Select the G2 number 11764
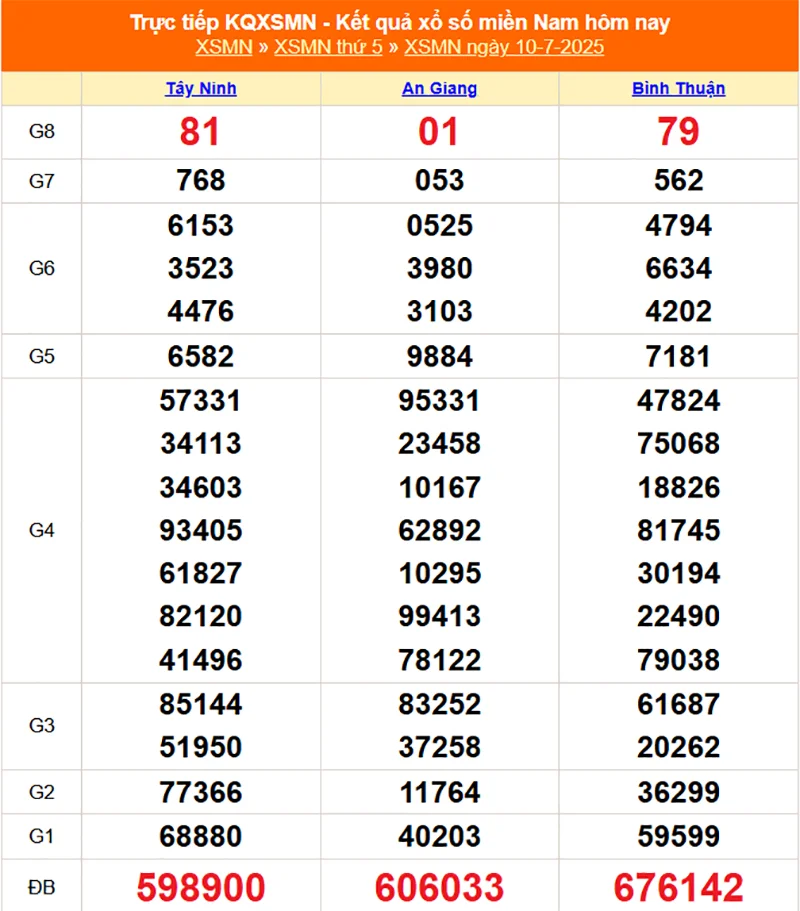This screenshot has height=911, width=800. [x=439, y=793]
